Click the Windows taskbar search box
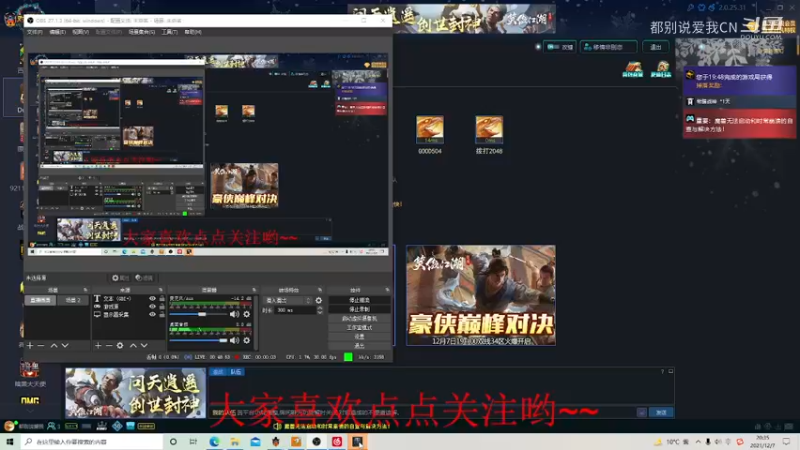 pos(93,441)
